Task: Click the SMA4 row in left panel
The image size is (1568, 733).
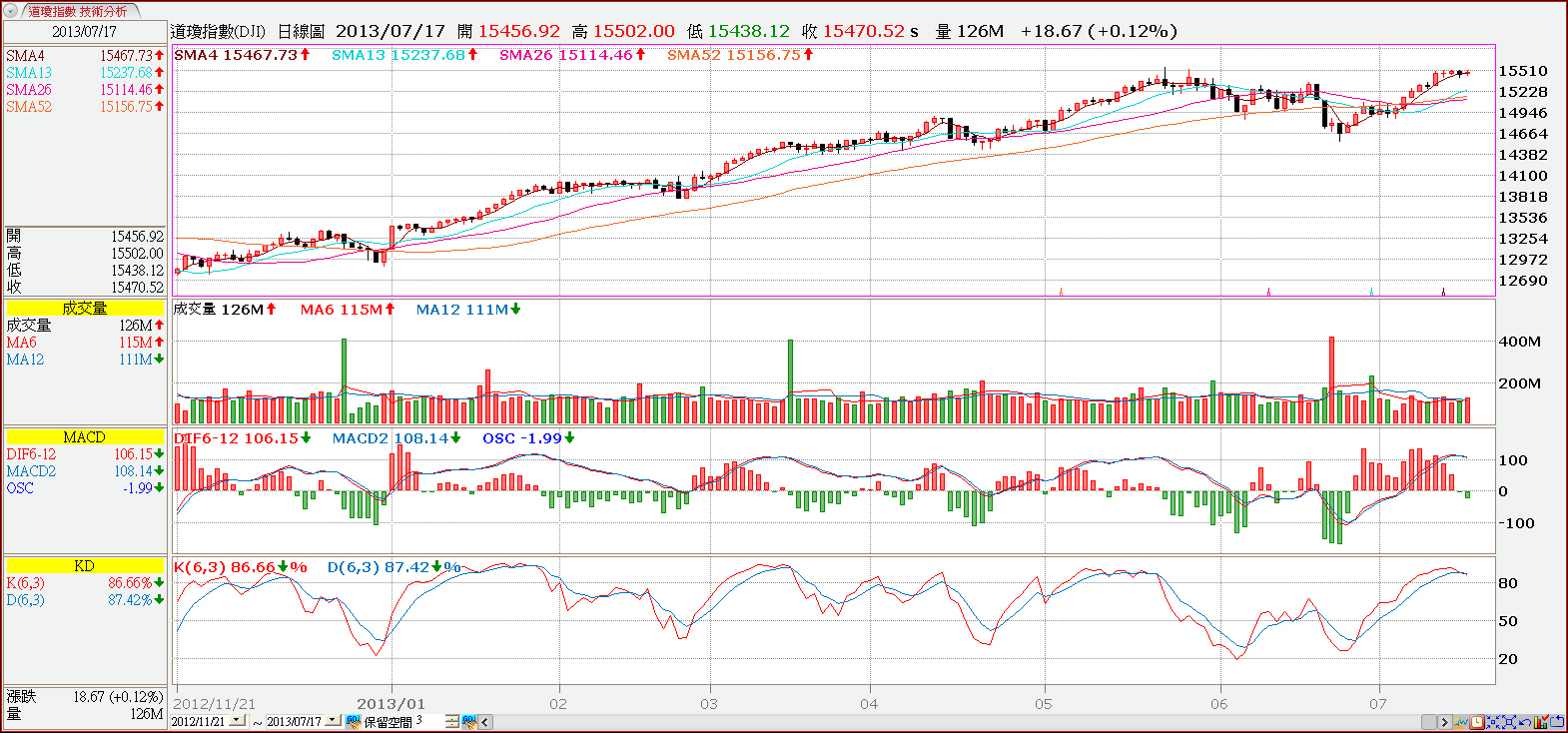Action: 85,56
